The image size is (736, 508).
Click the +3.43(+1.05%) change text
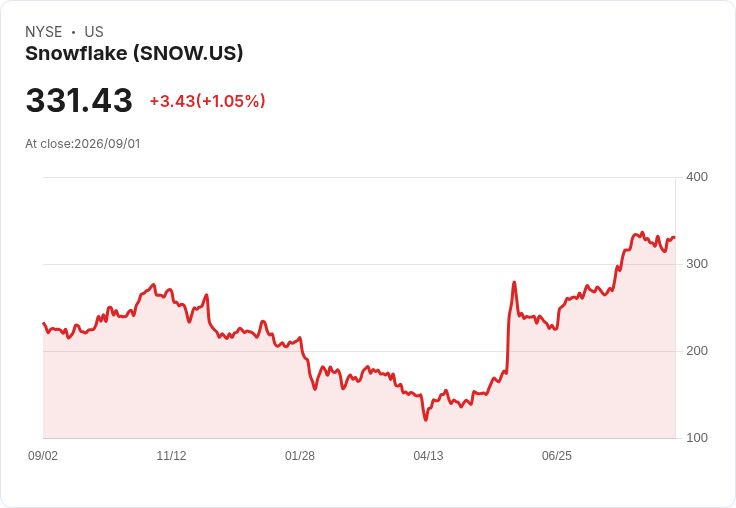207,101
